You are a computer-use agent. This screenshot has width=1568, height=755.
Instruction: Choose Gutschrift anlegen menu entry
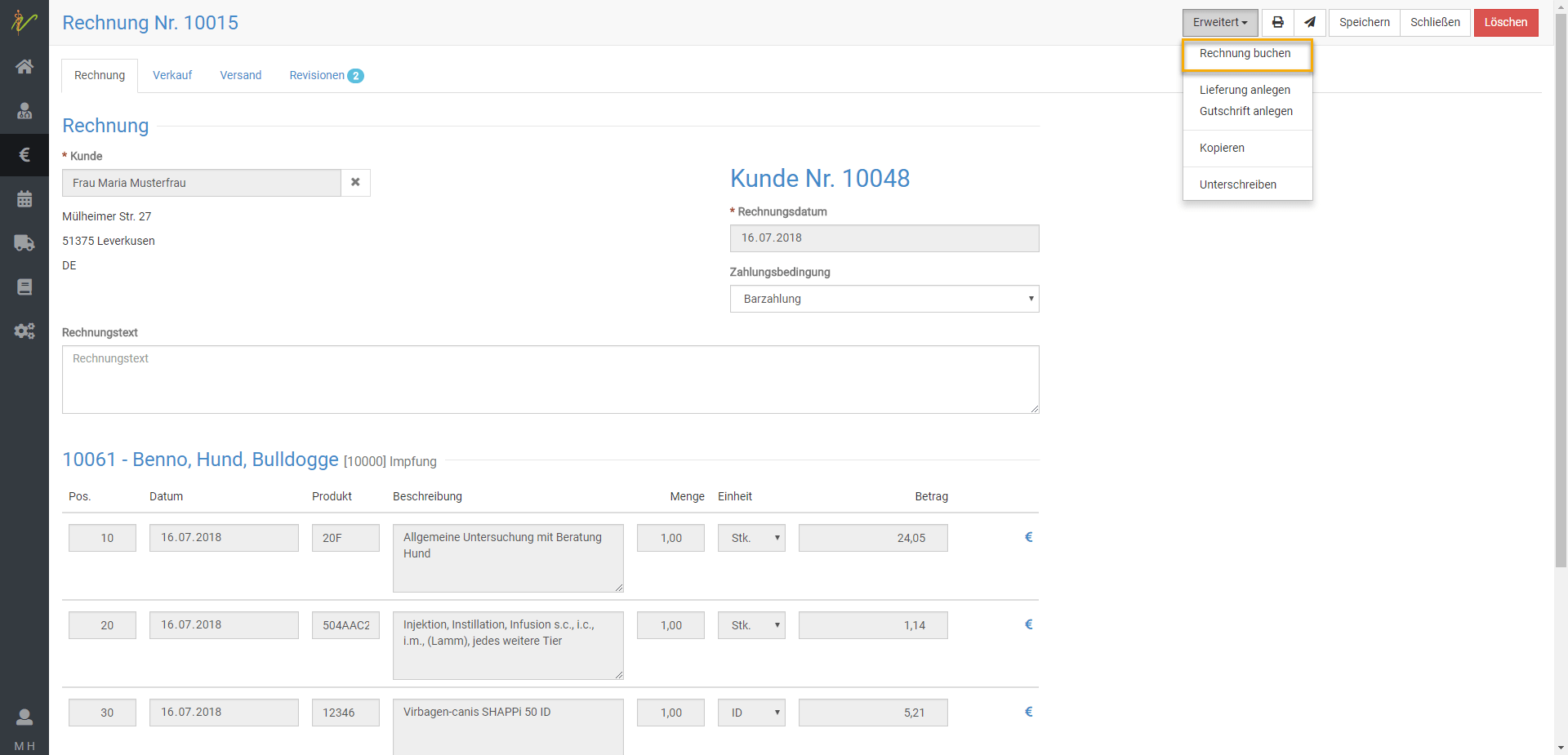click(1245, 112)
